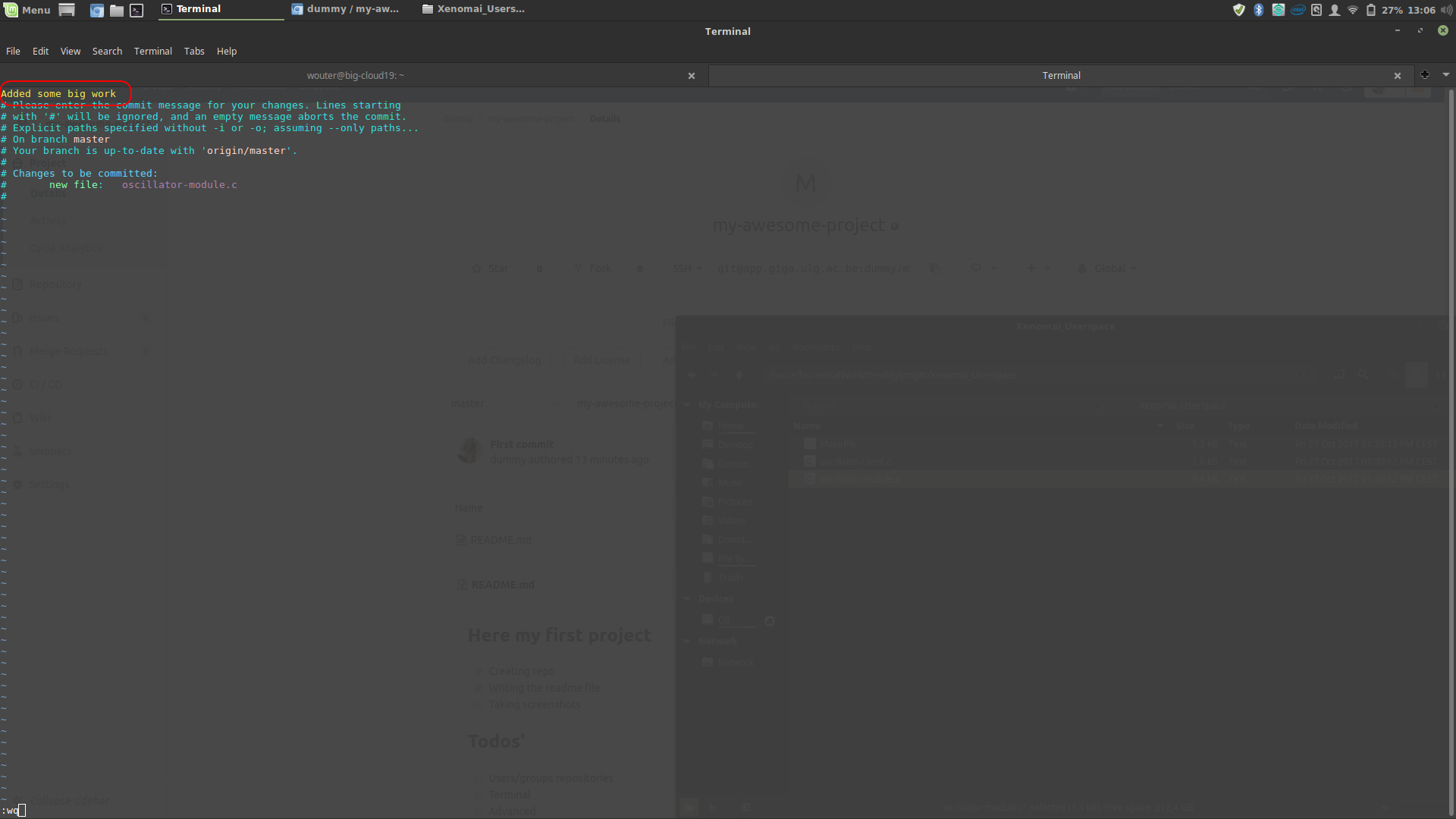Viewport: 1456px width, 819px height.
Task: Open the tab list dropdown arrow
Action: (1446, 74)
